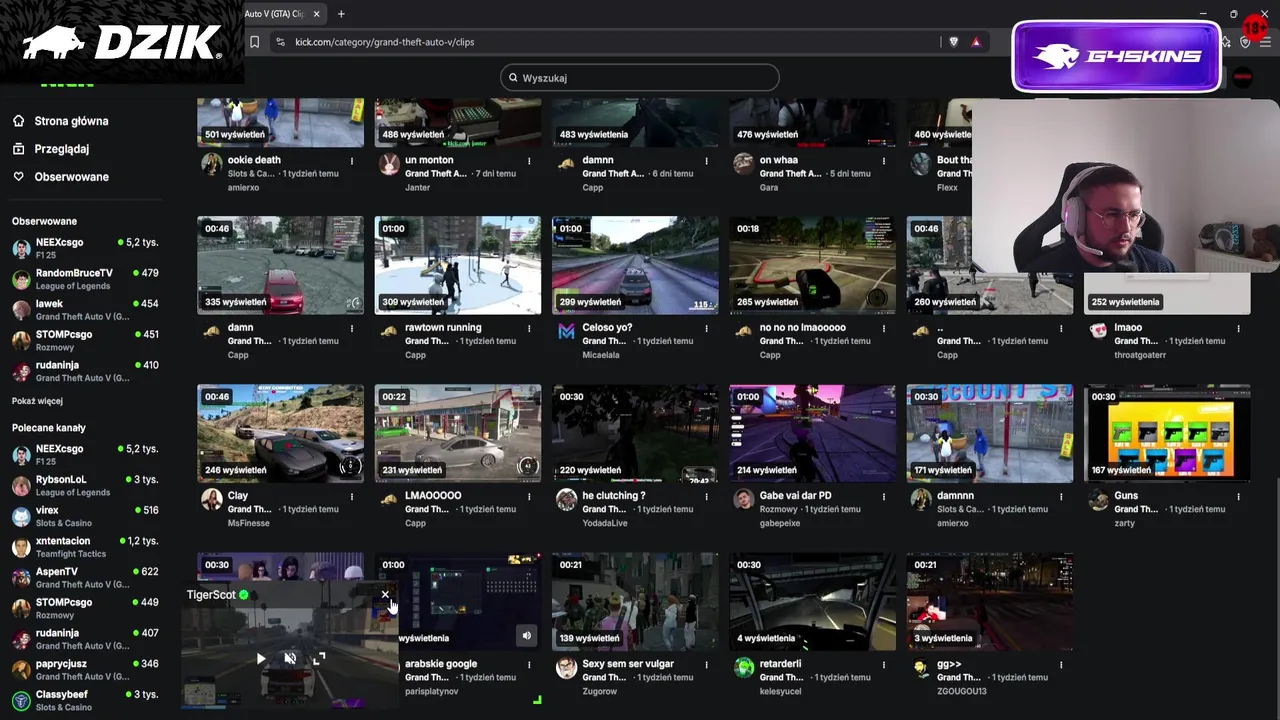Image resolution: width=1280 pixels, height=720 pixels.
Task: Open the browser hamburger menu
Action: tap(1266, 42)
